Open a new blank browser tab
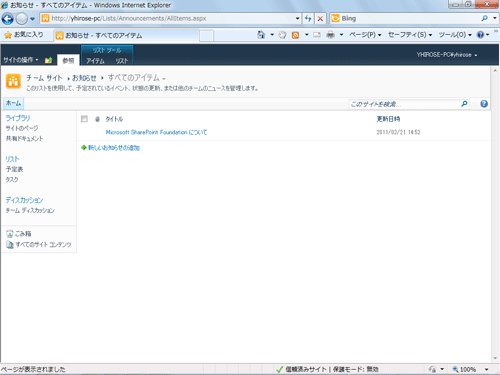Screen dimensions: 500x375 [207, 36]
